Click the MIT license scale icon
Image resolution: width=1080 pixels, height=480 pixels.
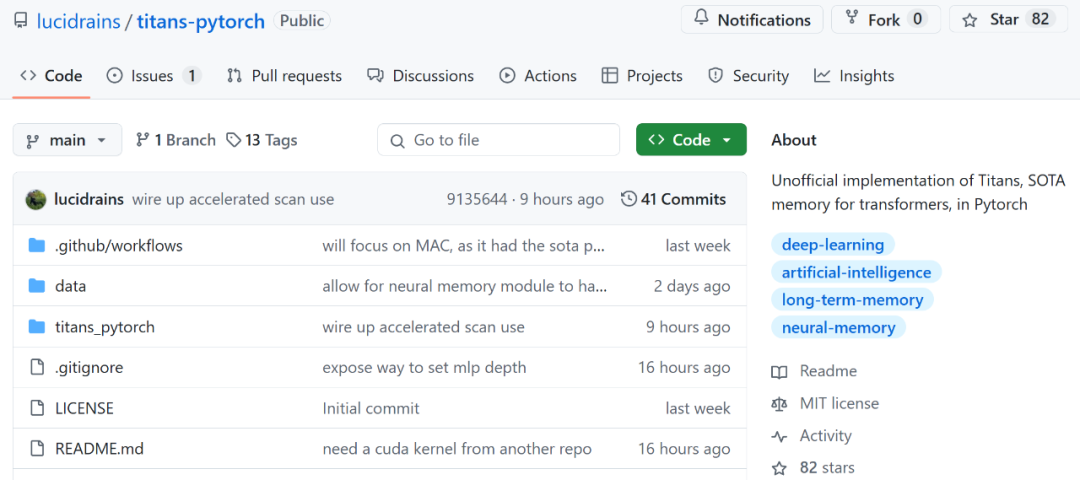pos(779,404)
